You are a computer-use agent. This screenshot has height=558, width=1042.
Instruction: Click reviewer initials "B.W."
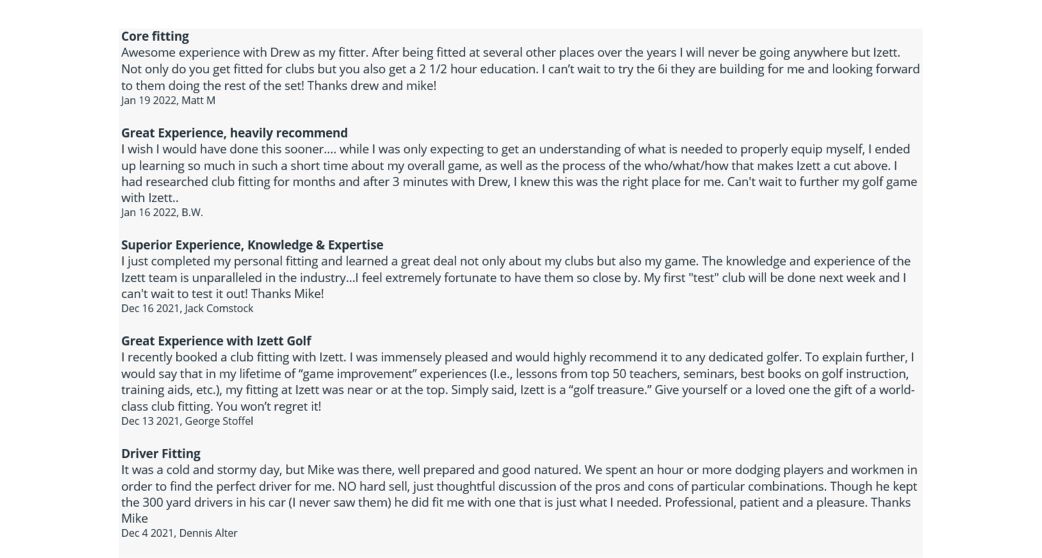(x=192, y=213)
